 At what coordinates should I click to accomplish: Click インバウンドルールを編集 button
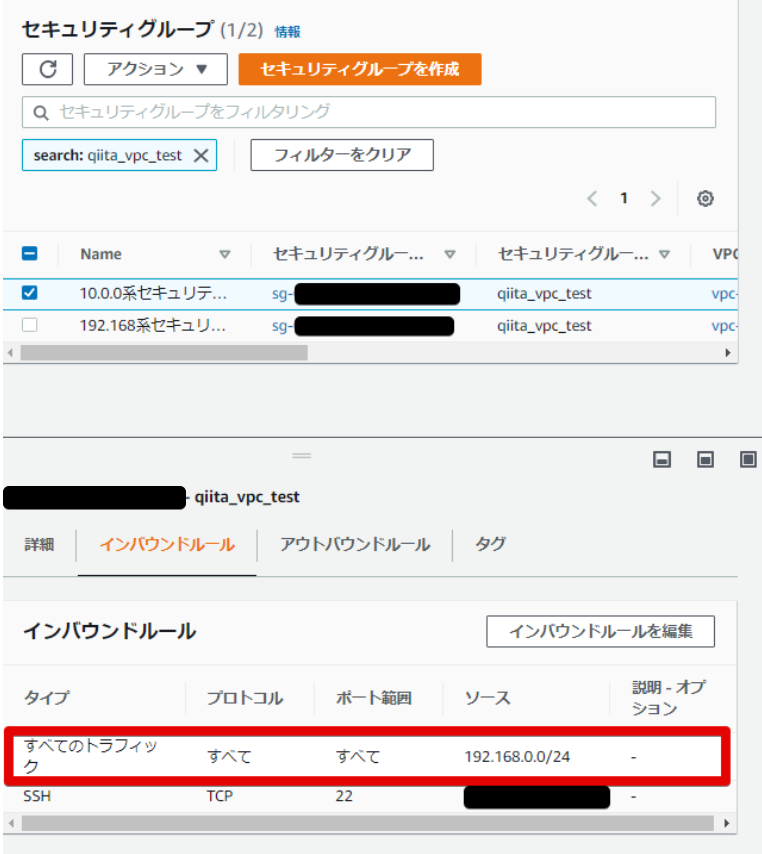pos(600,632)
